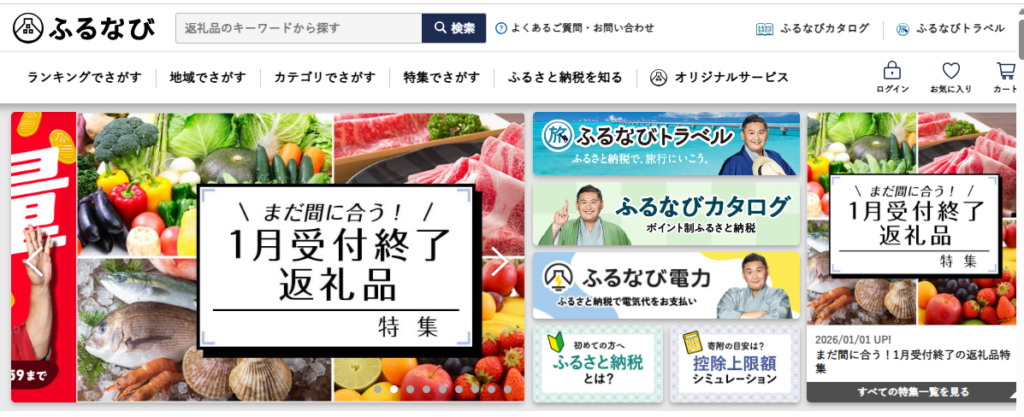Open 控除上限額シミュレーション banner

point(735,363)
